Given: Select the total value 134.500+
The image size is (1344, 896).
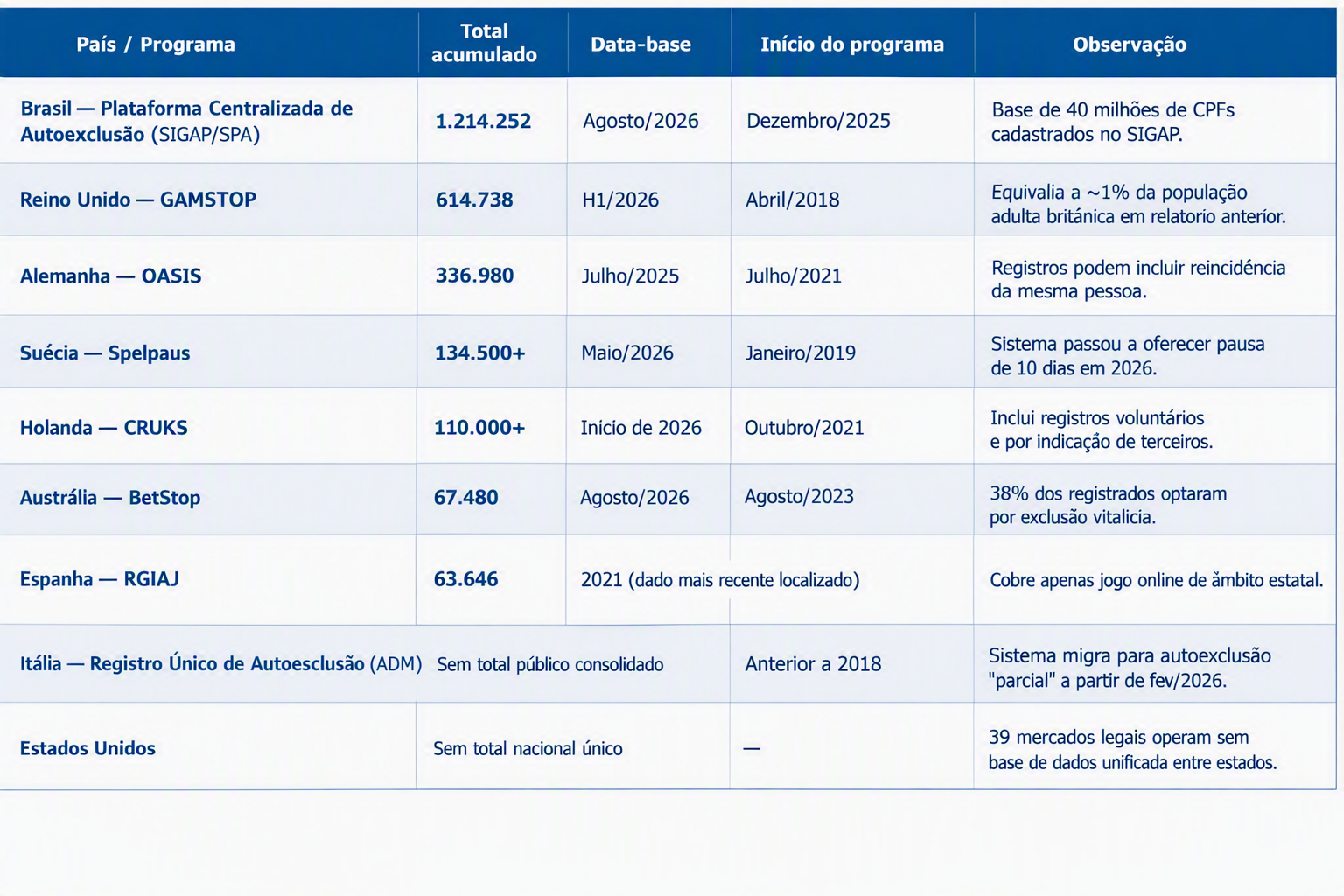Looking at the screenshot, I should [x=479, y=353].
